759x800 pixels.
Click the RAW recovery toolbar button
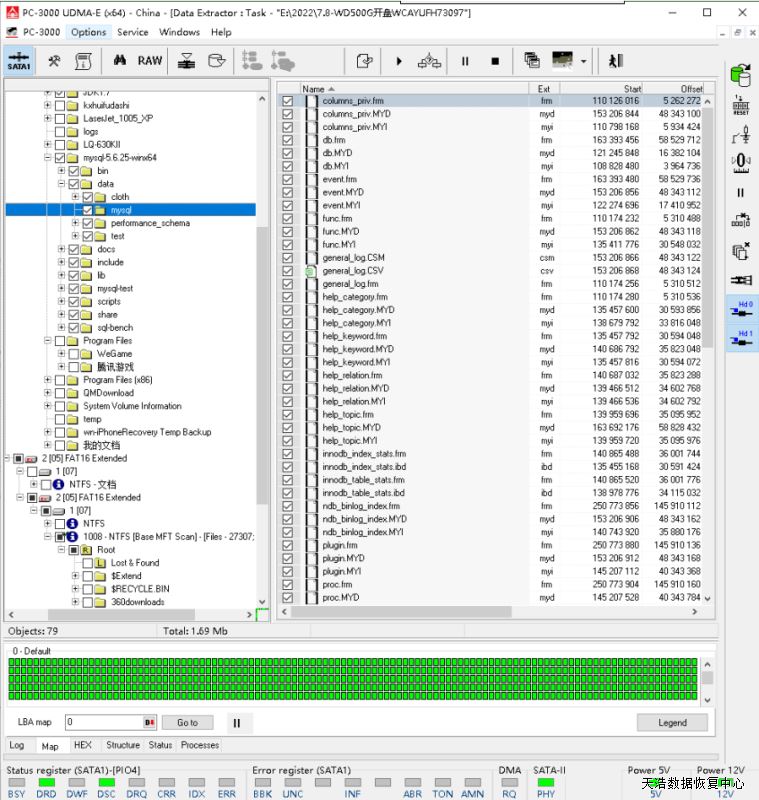(150, 61)
